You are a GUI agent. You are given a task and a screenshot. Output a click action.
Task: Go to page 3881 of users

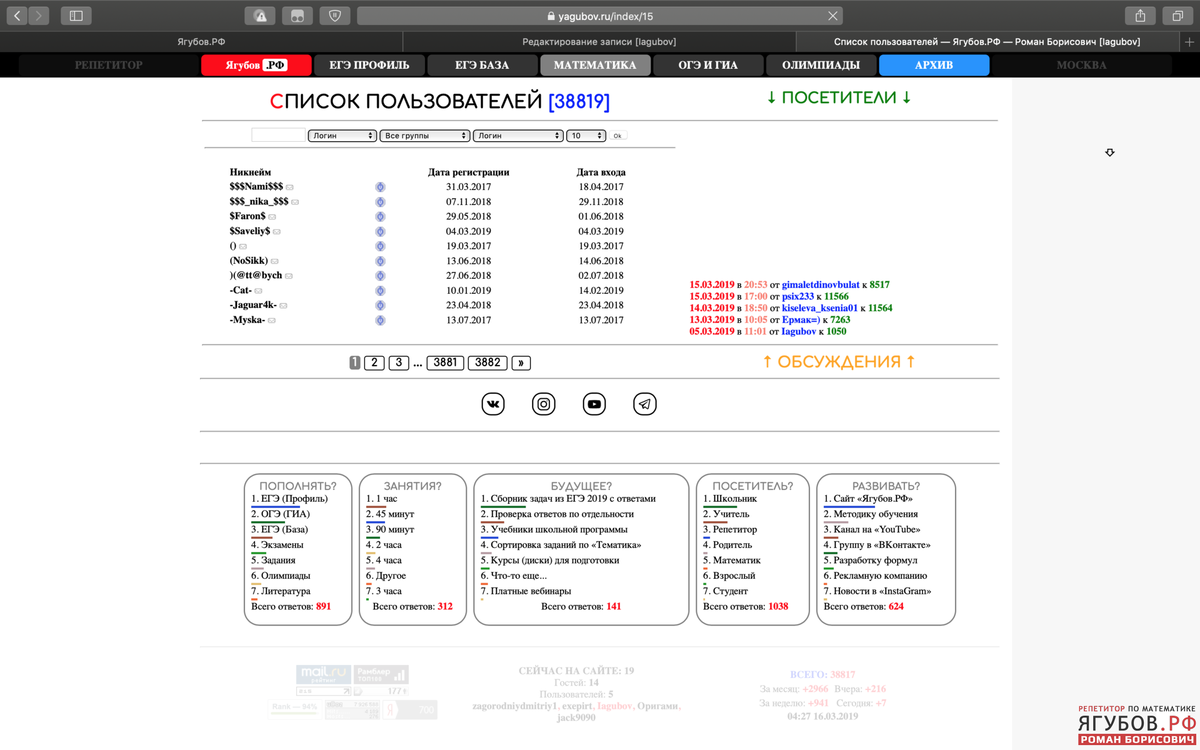[x=445, y=363]
